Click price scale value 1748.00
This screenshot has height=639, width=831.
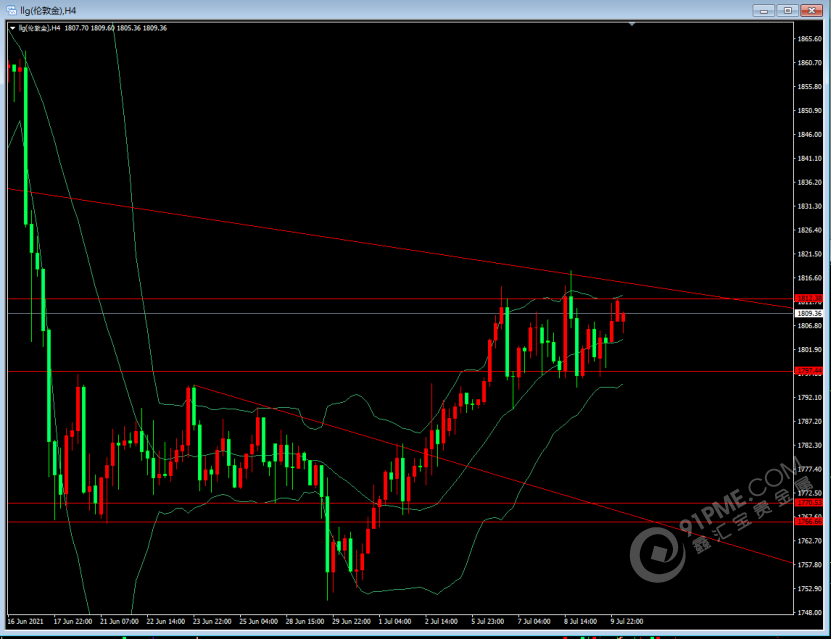point(809,613)
